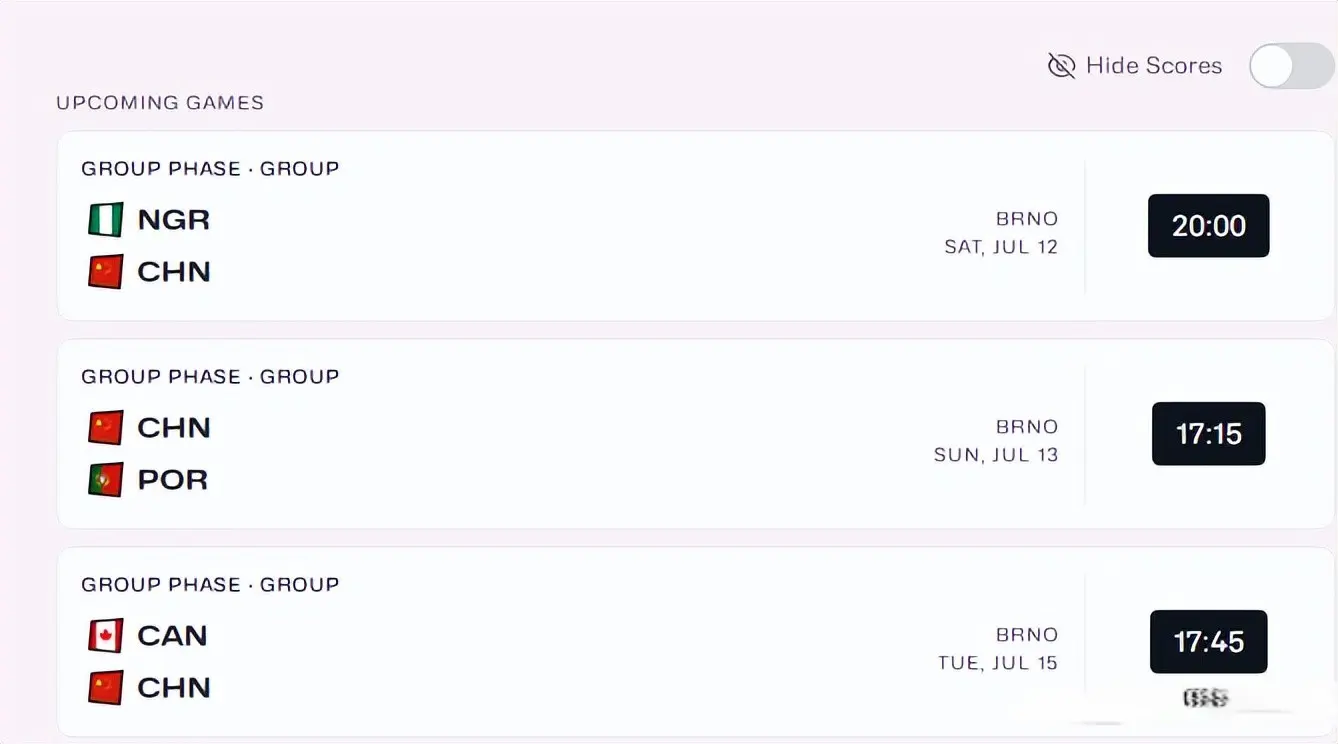Click the Nigeria flag icon
Screen dimensions: 1338x744
(x=106, y=220)
